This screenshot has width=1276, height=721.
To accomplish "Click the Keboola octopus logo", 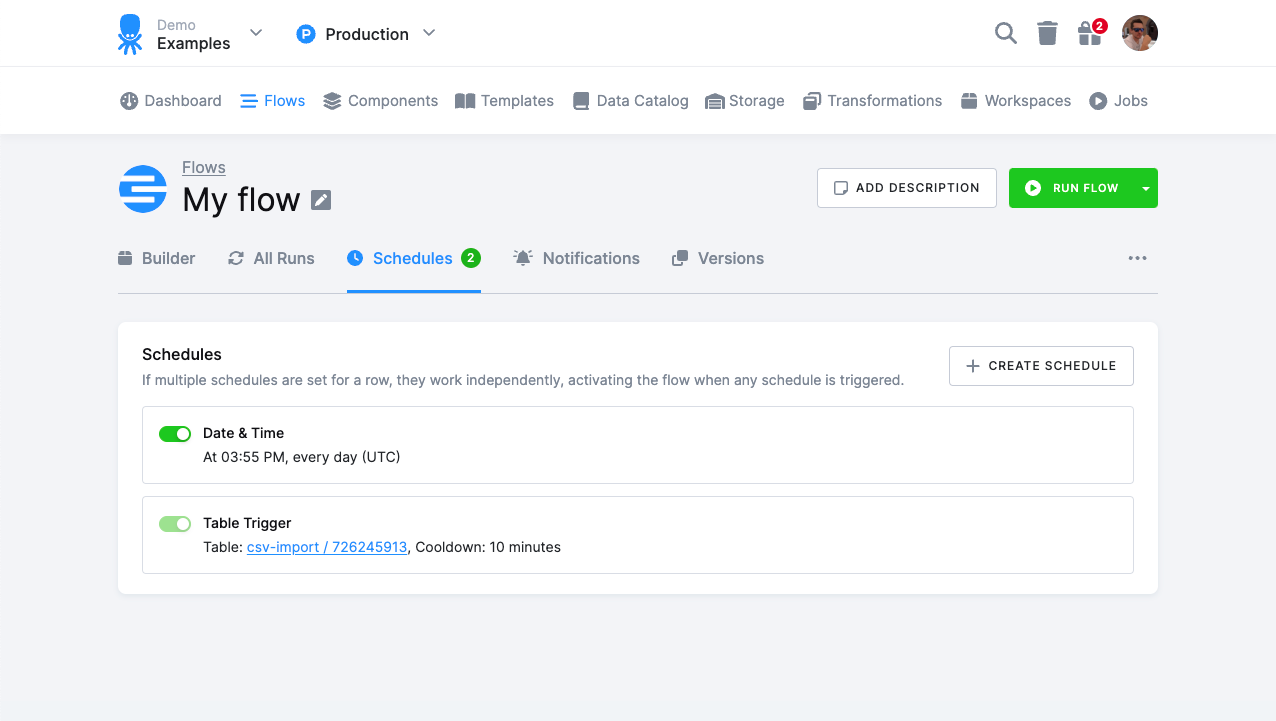I will click(x=130, y=33).
